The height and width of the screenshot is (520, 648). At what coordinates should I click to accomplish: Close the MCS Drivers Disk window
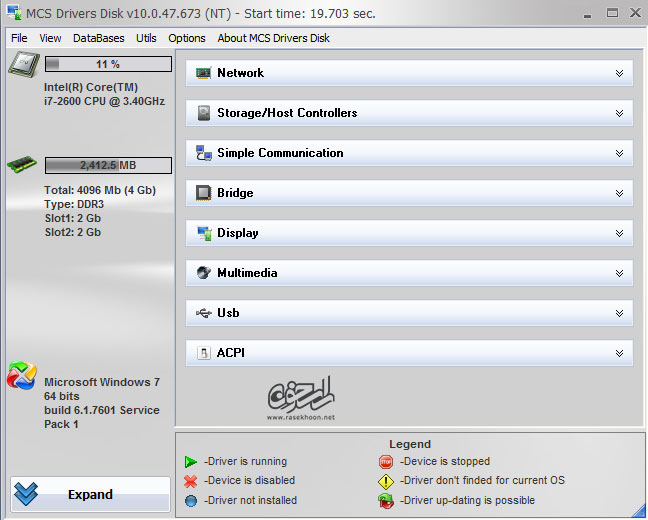click(x=636, y=13)
